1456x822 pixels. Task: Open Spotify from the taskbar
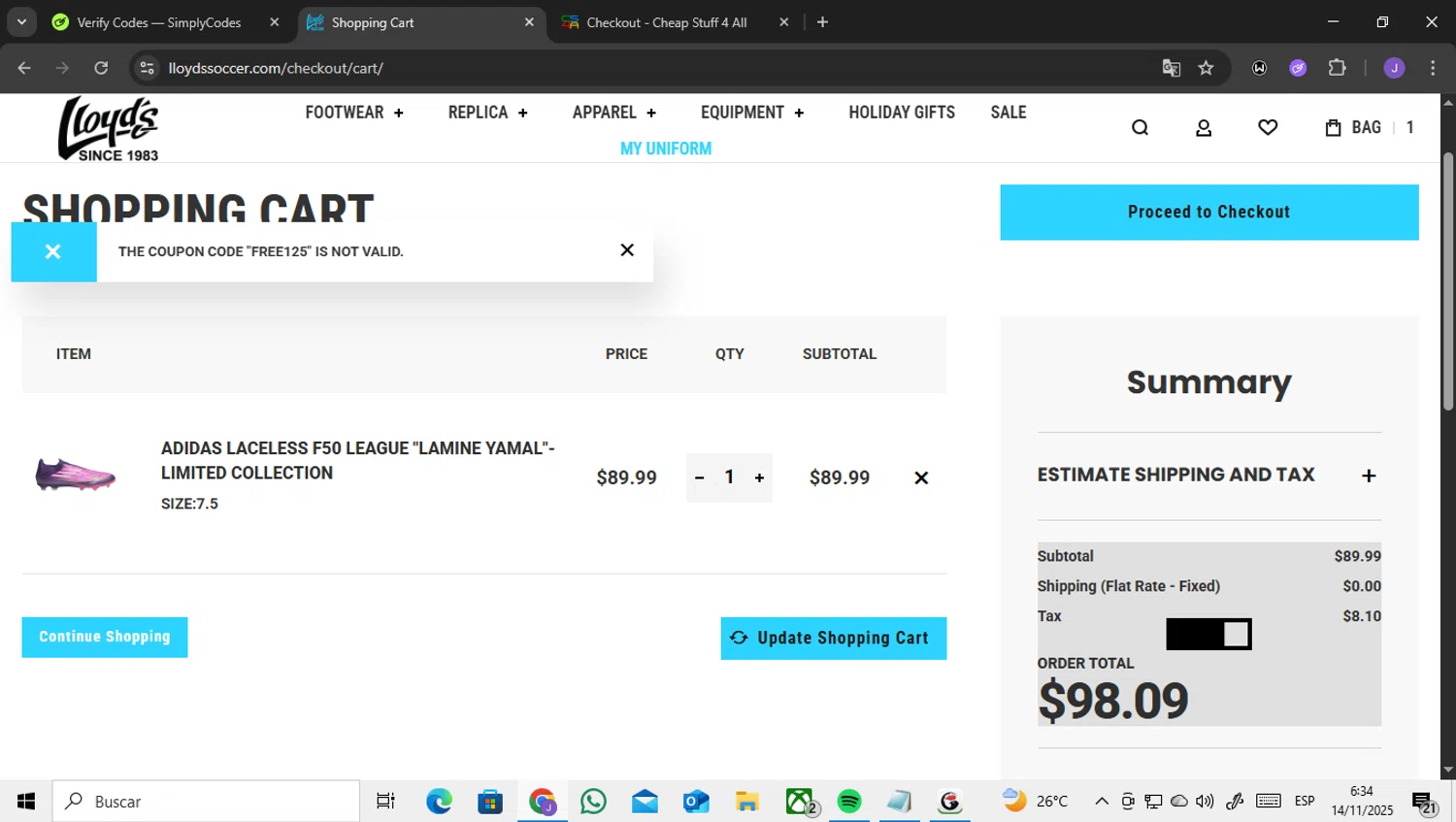pos(849,802)
